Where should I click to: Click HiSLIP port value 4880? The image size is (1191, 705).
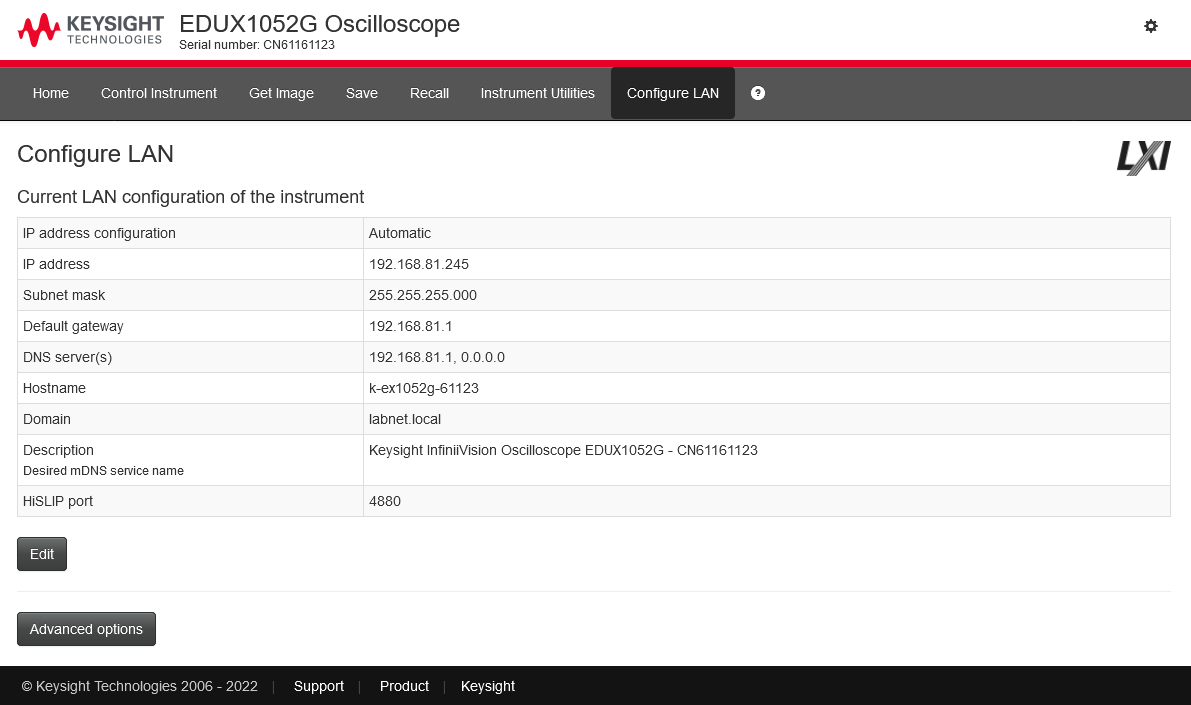click(384, 501)
